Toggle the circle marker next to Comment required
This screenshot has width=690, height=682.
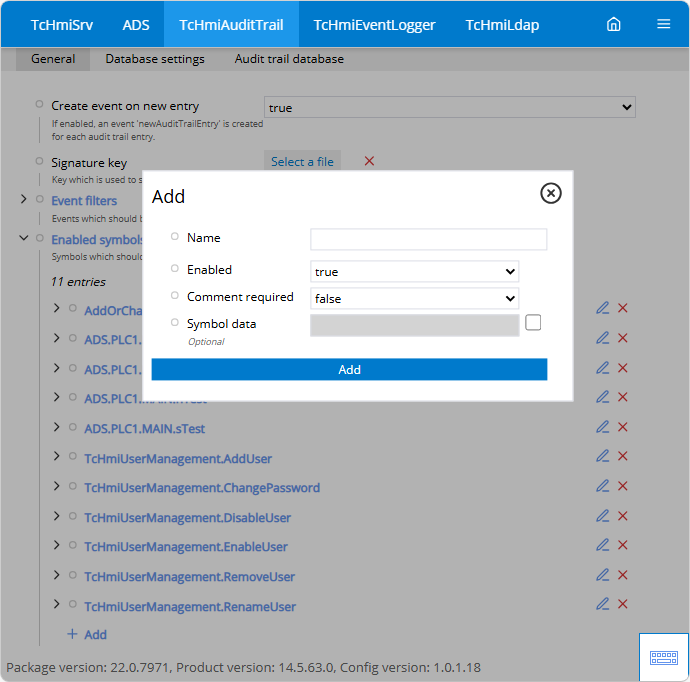coord(175,295)
